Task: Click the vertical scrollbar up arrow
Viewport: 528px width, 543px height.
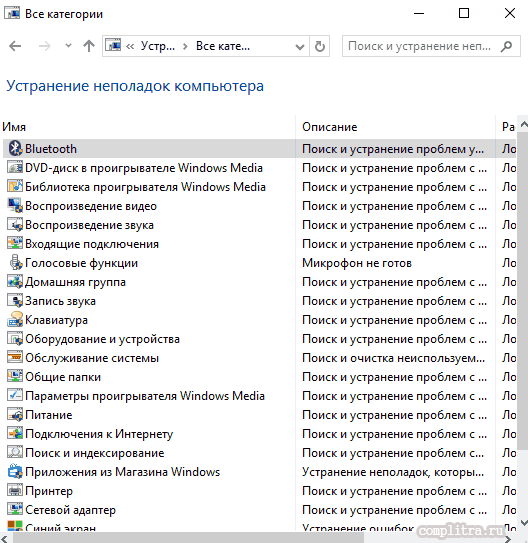Action: pyautogui.click(x=524, y=124)
